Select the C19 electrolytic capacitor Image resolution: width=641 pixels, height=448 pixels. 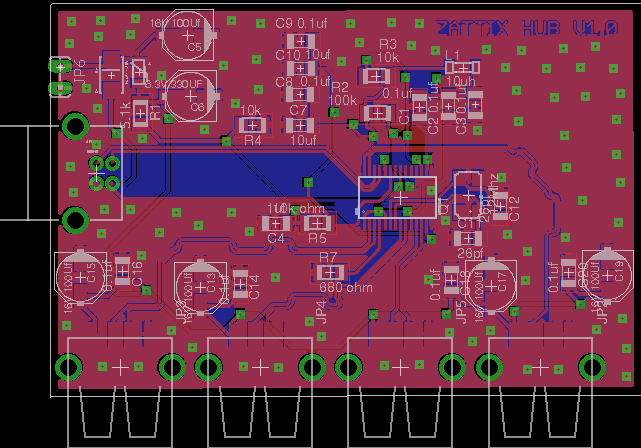pyautogui.click(x=607, y=276)
